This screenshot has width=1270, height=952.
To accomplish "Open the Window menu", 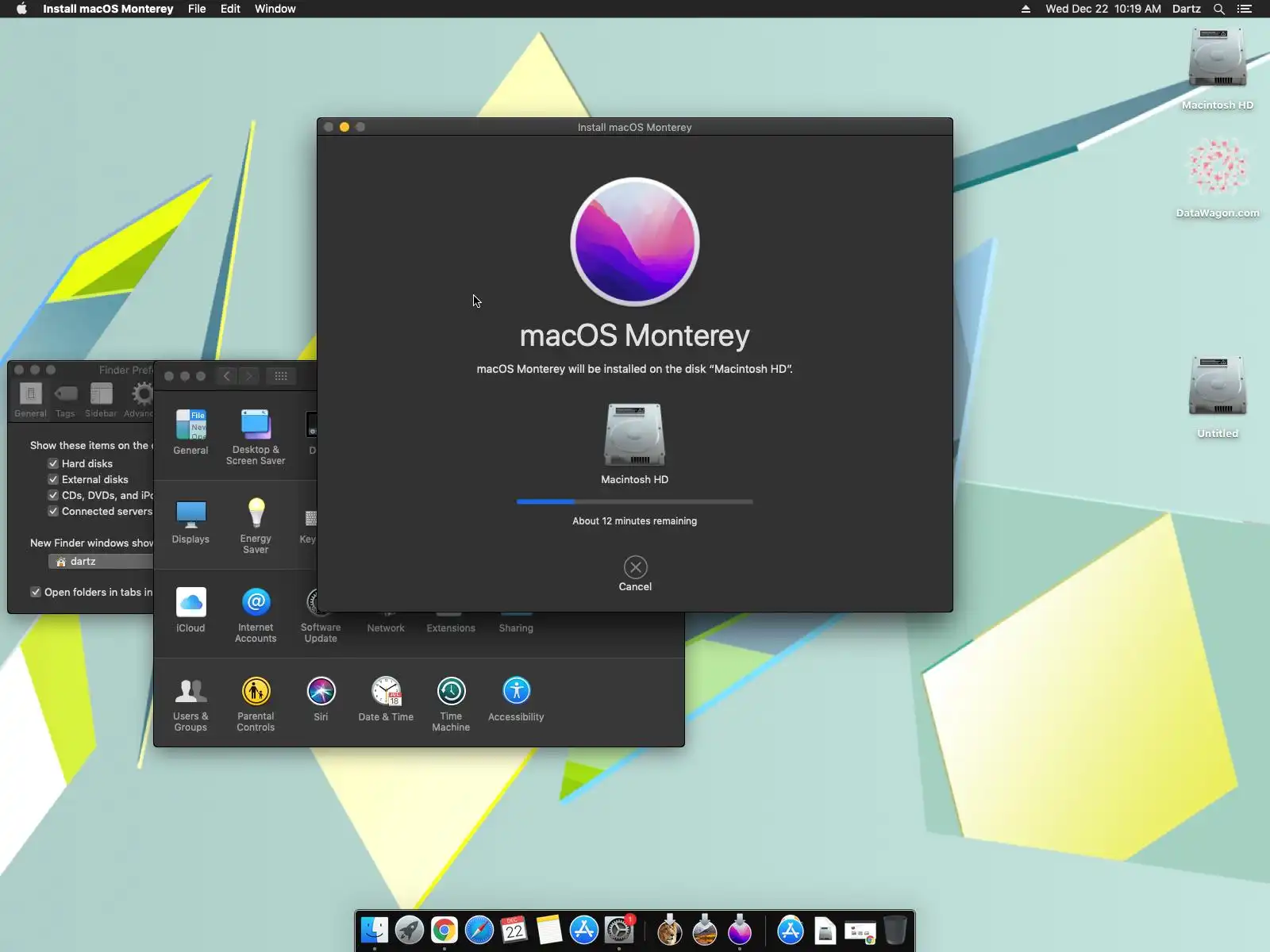I will pyautogui.click(x=275, y=9).
